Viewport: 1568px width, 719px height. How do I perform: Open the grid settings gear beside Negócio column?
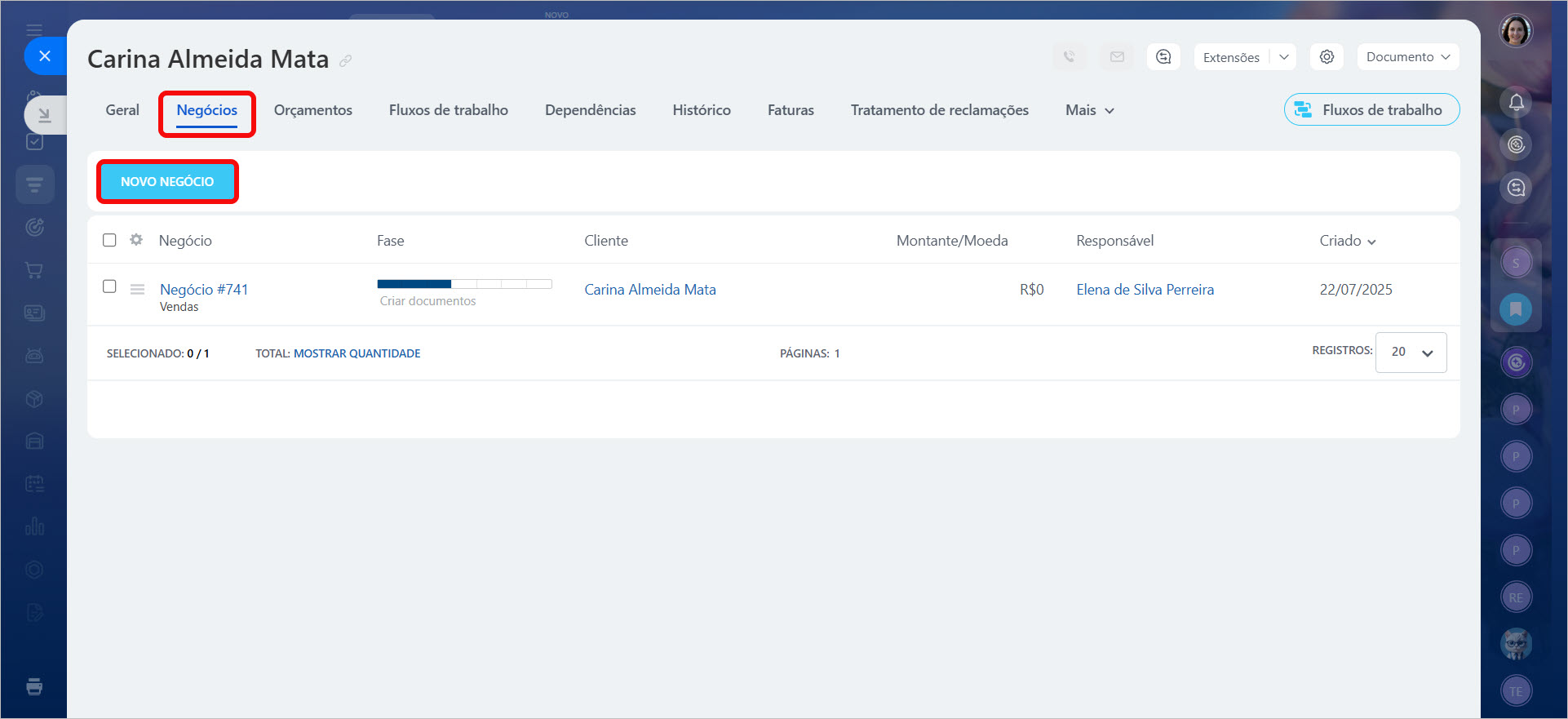tap(136, 240)
